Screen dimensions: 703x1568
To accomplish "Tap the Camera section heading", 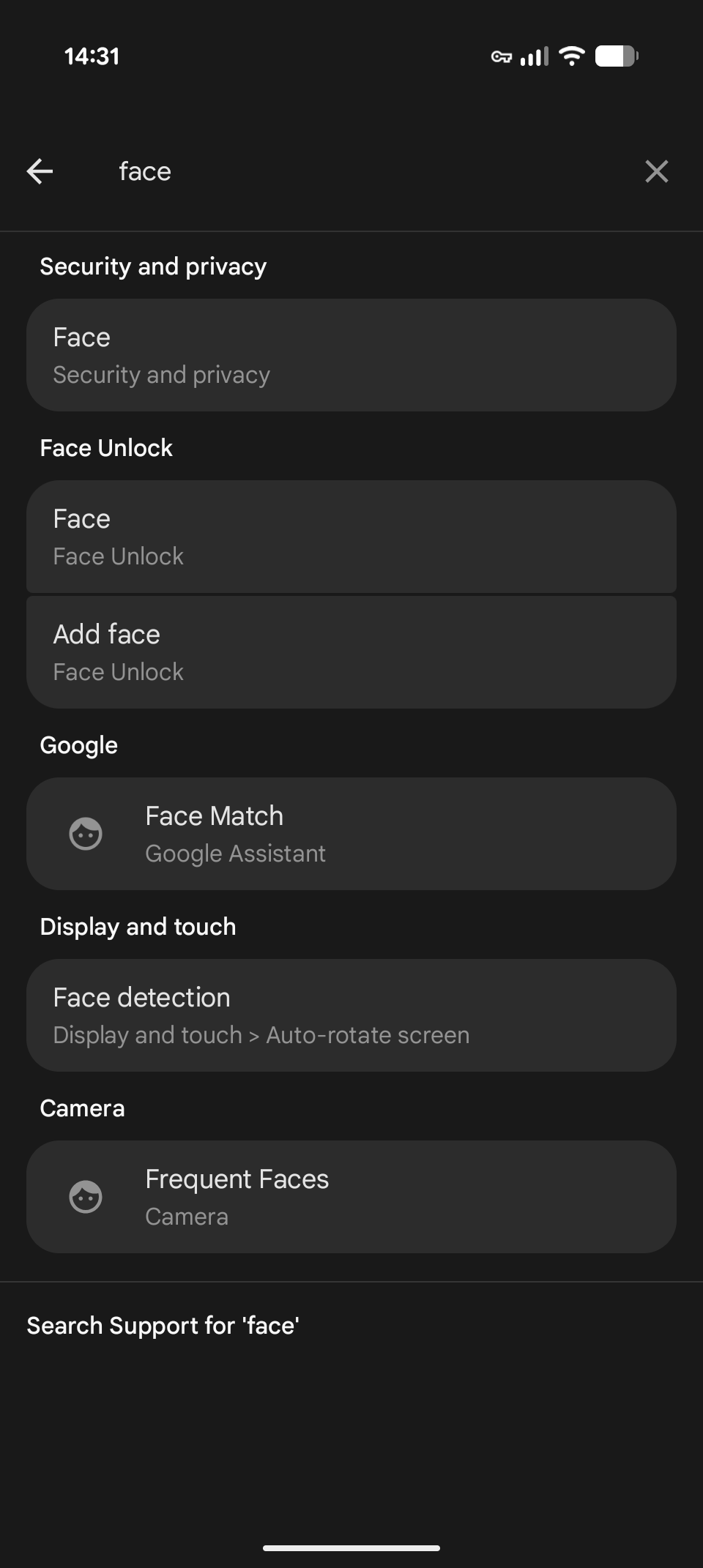I will click(82, 1108).
